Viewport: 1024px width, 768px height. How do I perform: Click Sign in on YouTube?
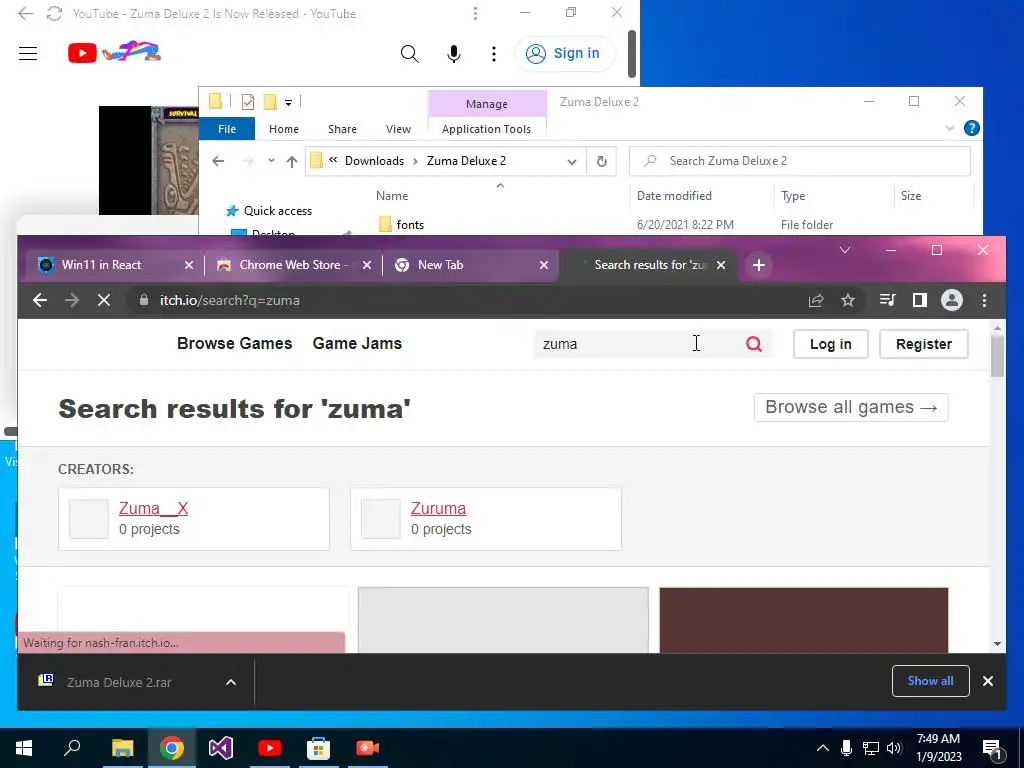pyautogui.click(x=564, y=54)
